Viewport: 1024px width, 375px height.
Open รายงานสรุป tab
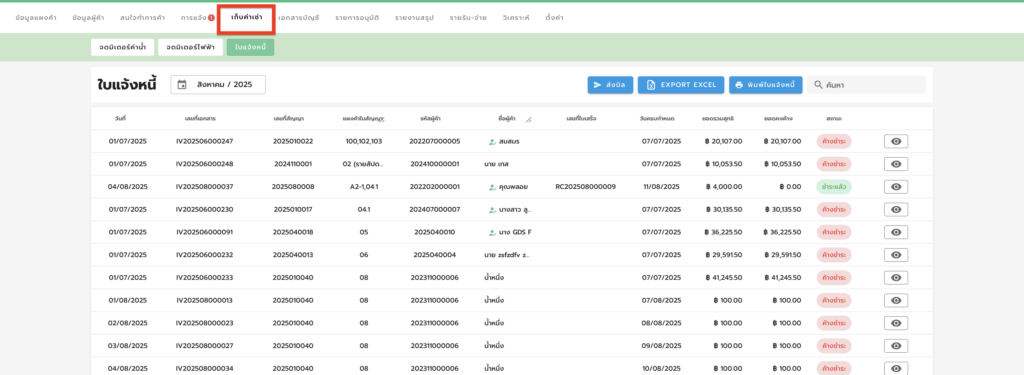[x=414, y=18]
